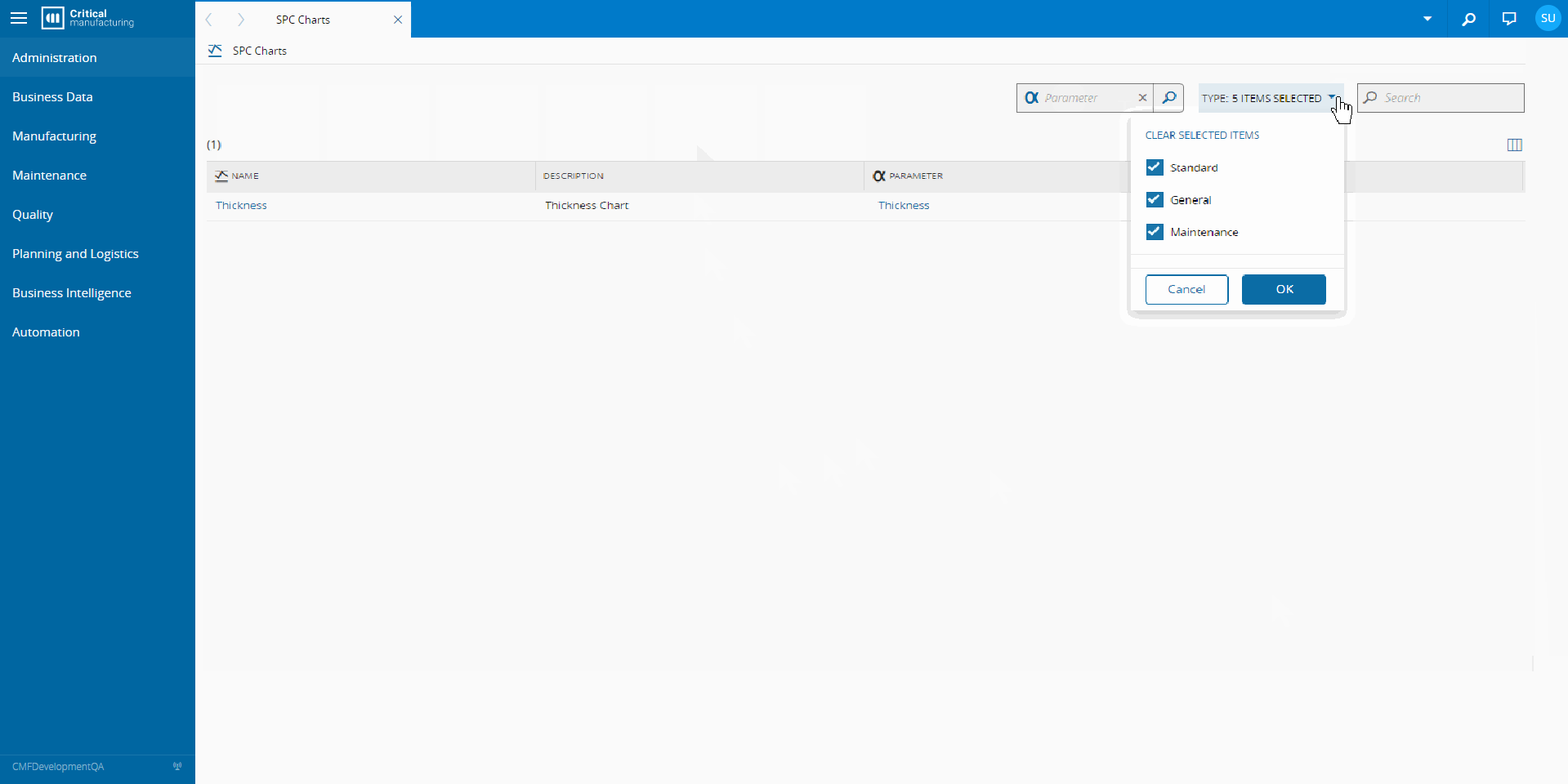Click the global search magnifier icon
1568x784 pixels.
[x=1468, y=19]
